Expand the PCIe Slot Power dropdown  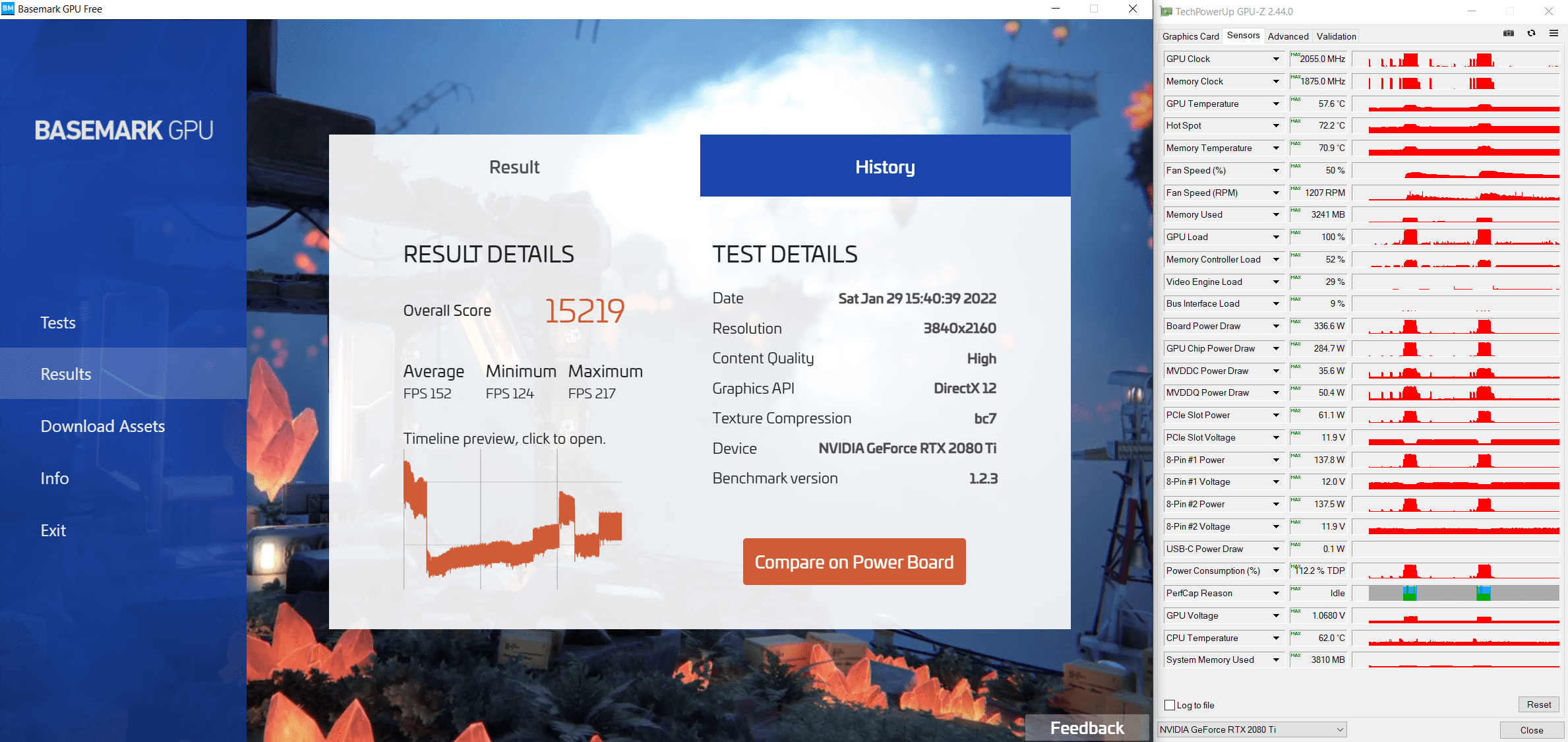point(1276,416)
